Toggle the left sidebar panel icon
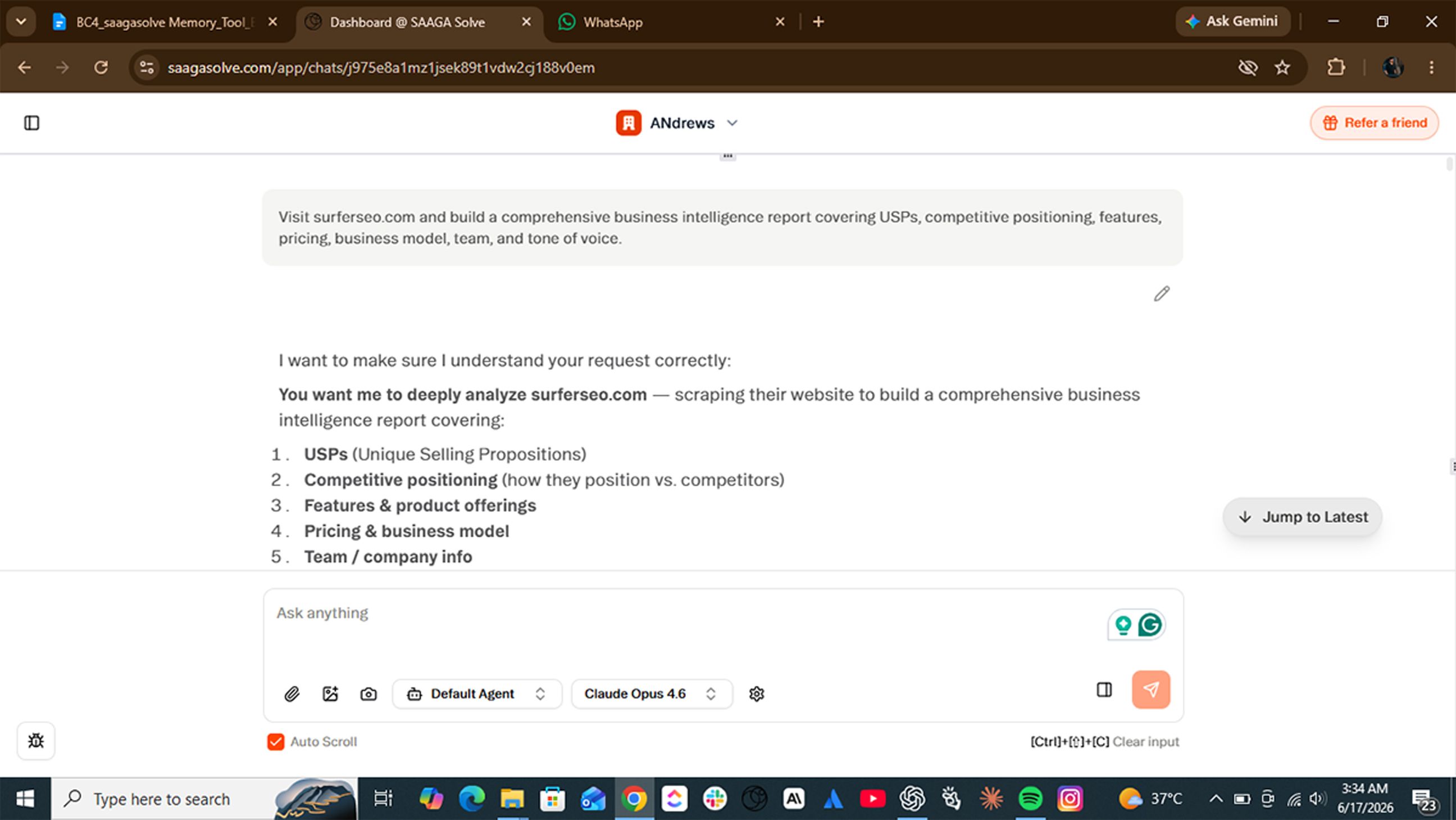1456x820 pixels. (31, 123)
